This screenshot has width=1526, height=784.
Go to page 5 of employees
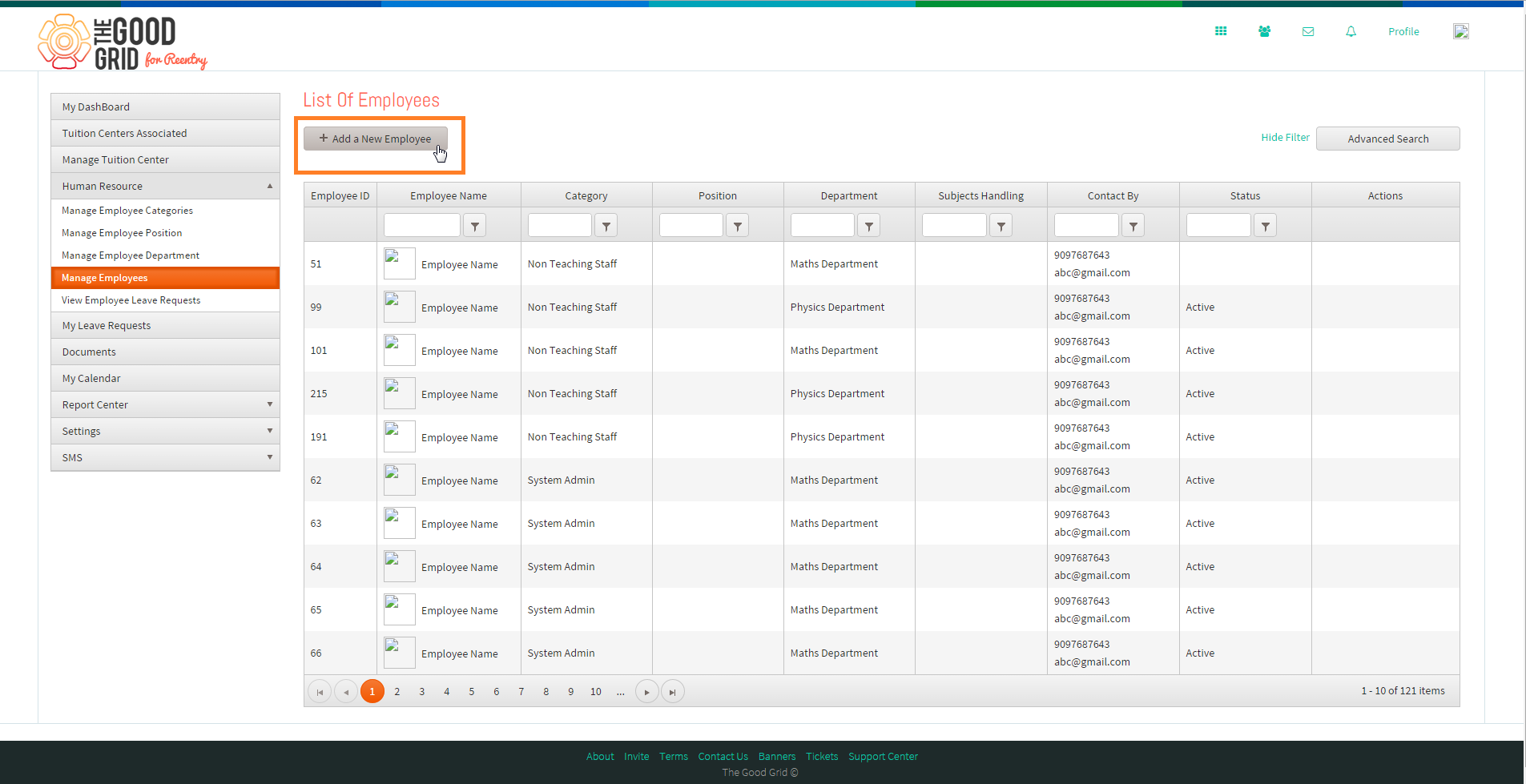pyautogui.click(x=471, y=692)
